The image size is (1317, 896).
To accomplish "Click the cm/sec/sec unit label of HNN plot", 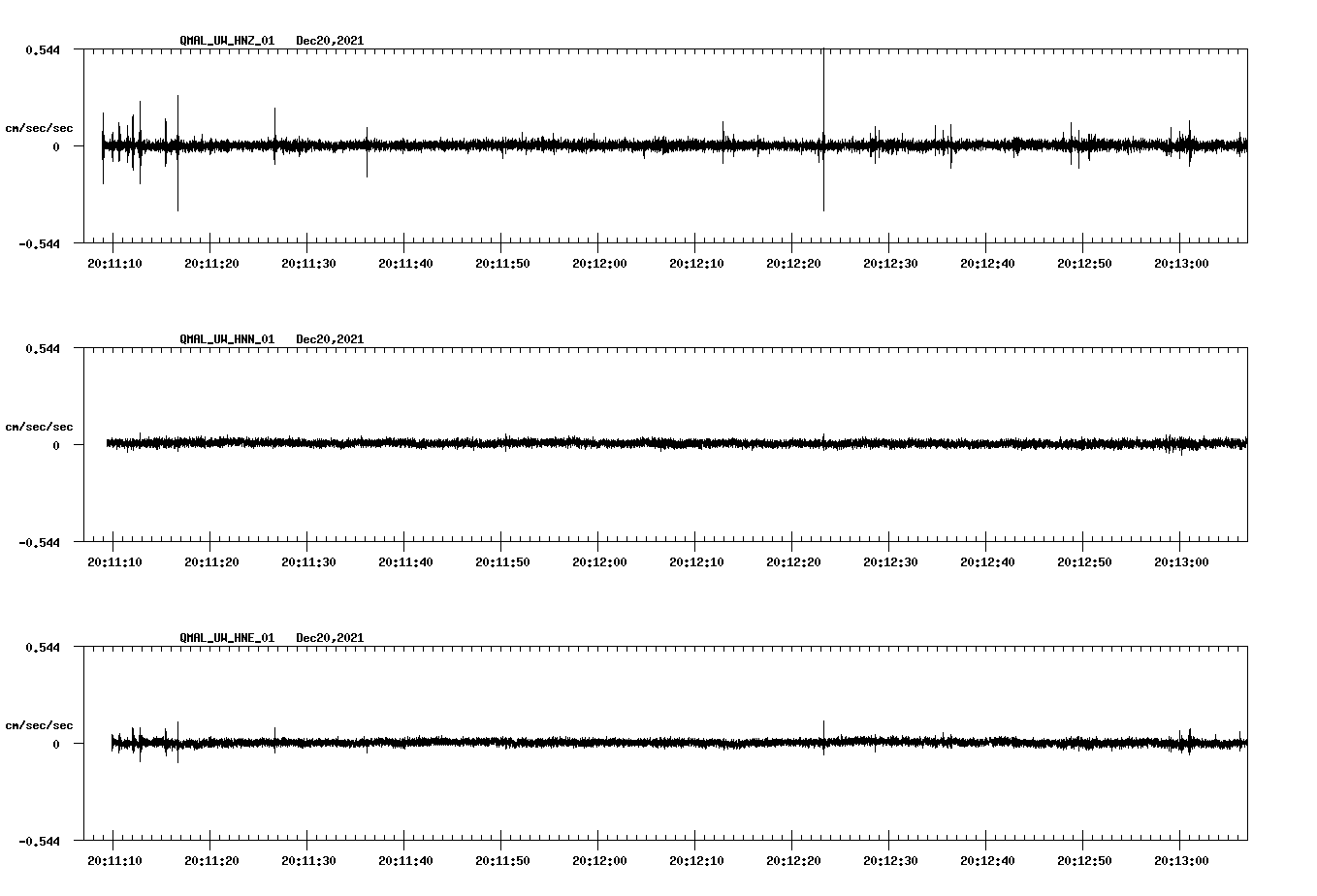I will pyautogui.click(x=39, y=428).
